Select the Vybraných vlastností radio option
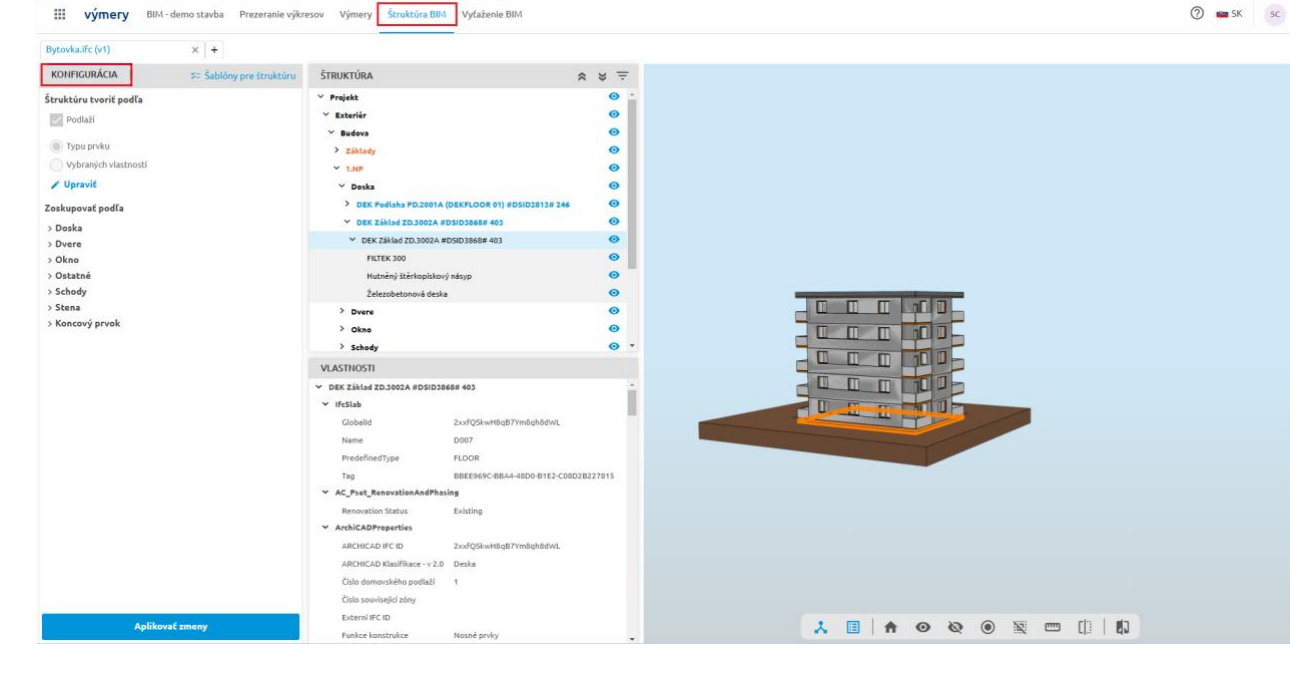The height and width of the screenshot is (685, 1290). pos(56,165)
